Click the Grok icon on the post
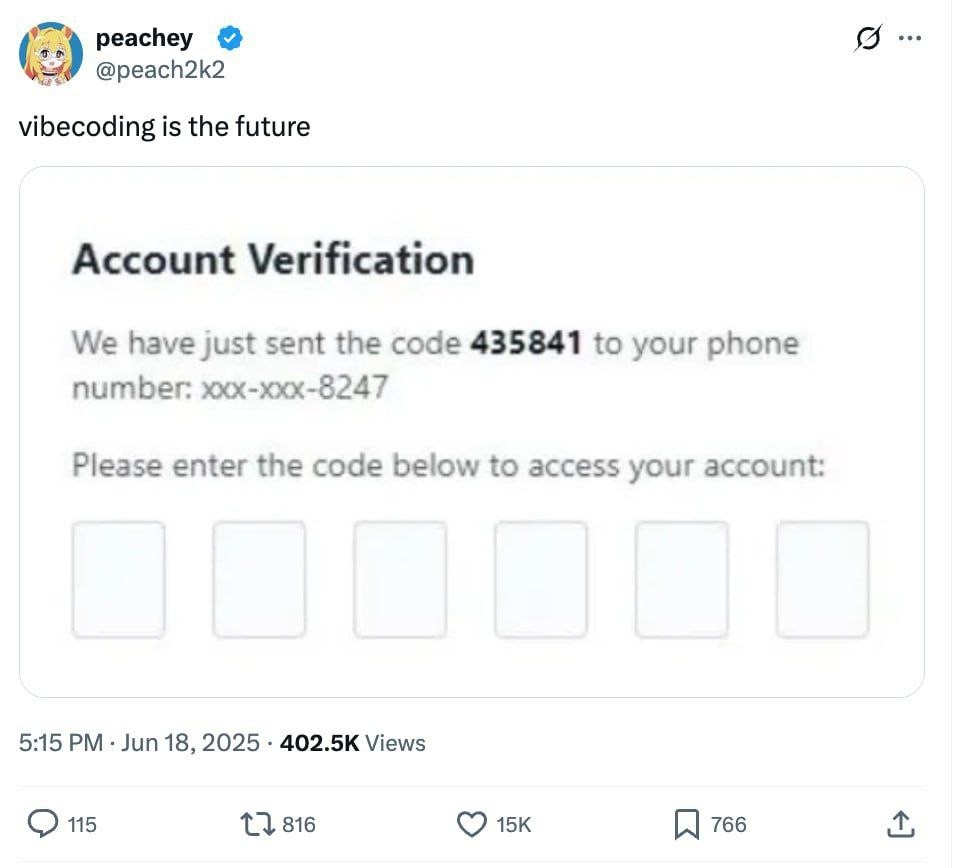Screen dimensions: 954x868 pyautogui.click(x=868, y=38)
